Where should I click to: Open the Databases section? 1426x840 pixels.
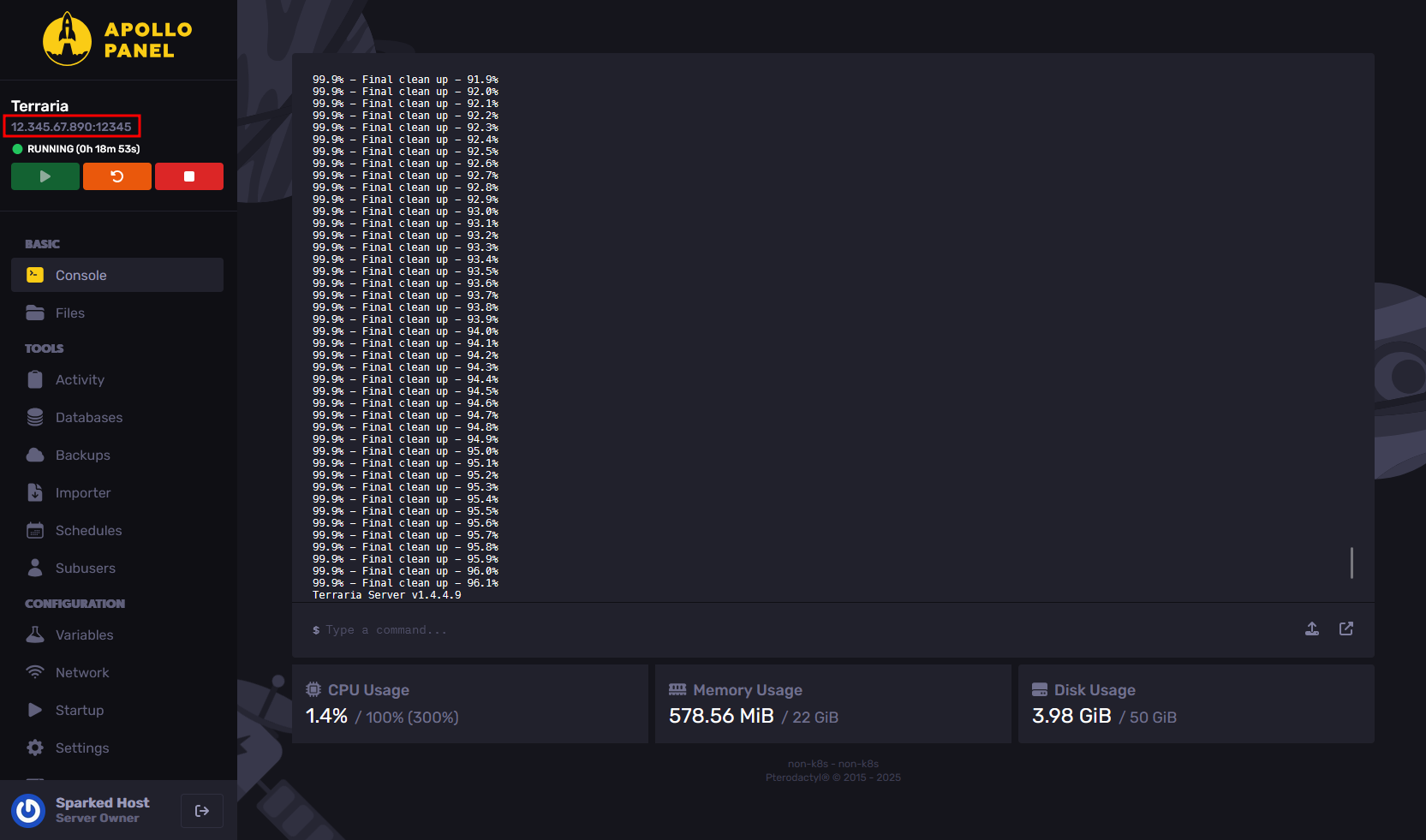click(x=117, y=417)
